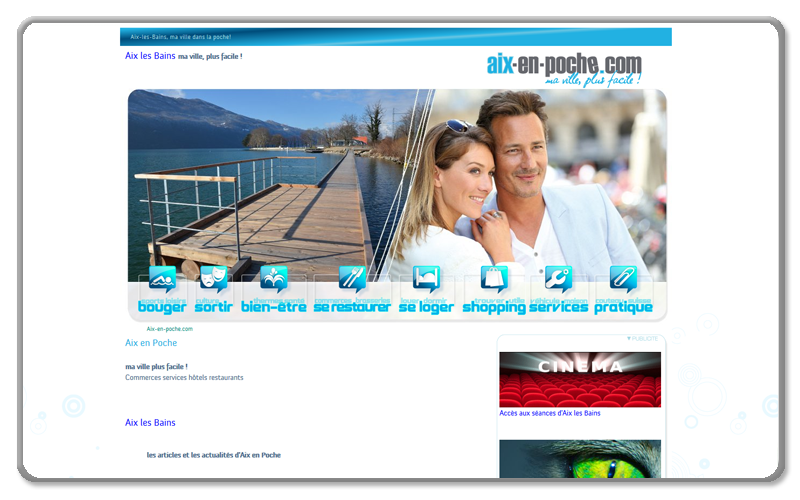Open the Aix en Poche heading link

151,343
